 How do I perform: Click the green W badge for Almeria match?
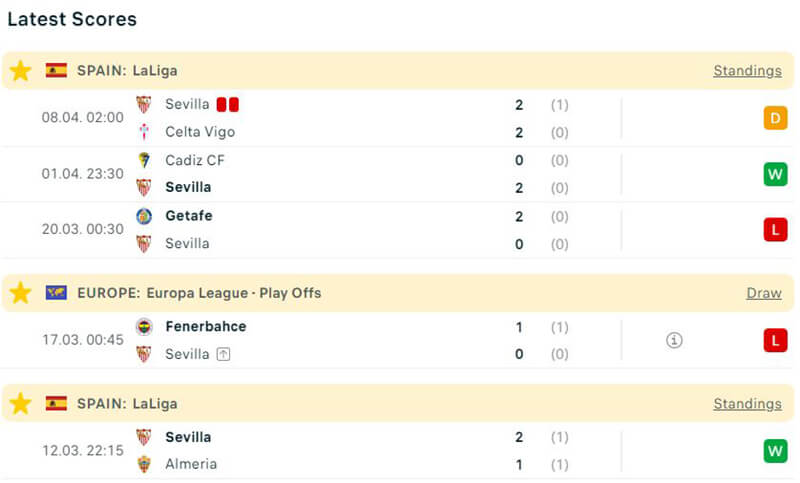coord(775,451)
